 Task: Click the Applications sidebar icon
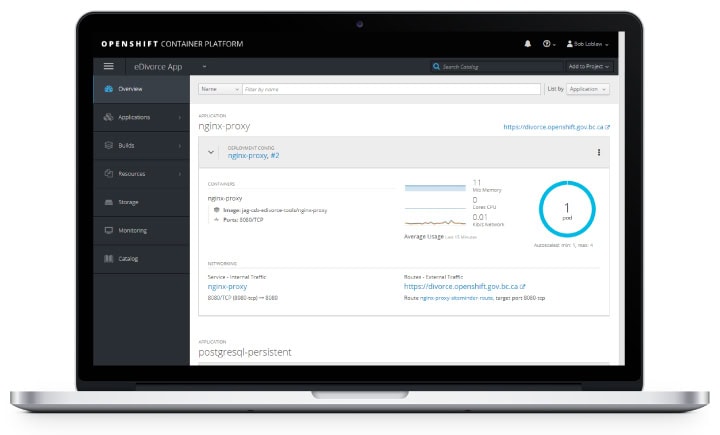[108, 117]
